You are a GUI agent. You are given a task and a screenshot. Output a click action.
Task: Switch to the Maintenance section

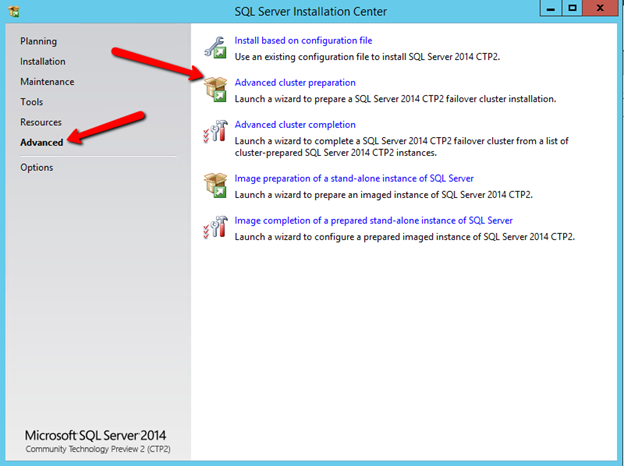(47, 82)
